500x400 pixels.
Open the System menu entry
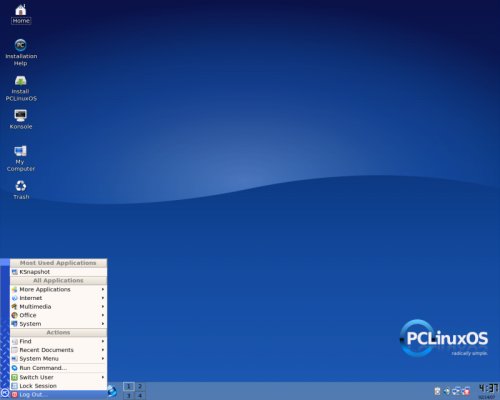click(58, 324)
